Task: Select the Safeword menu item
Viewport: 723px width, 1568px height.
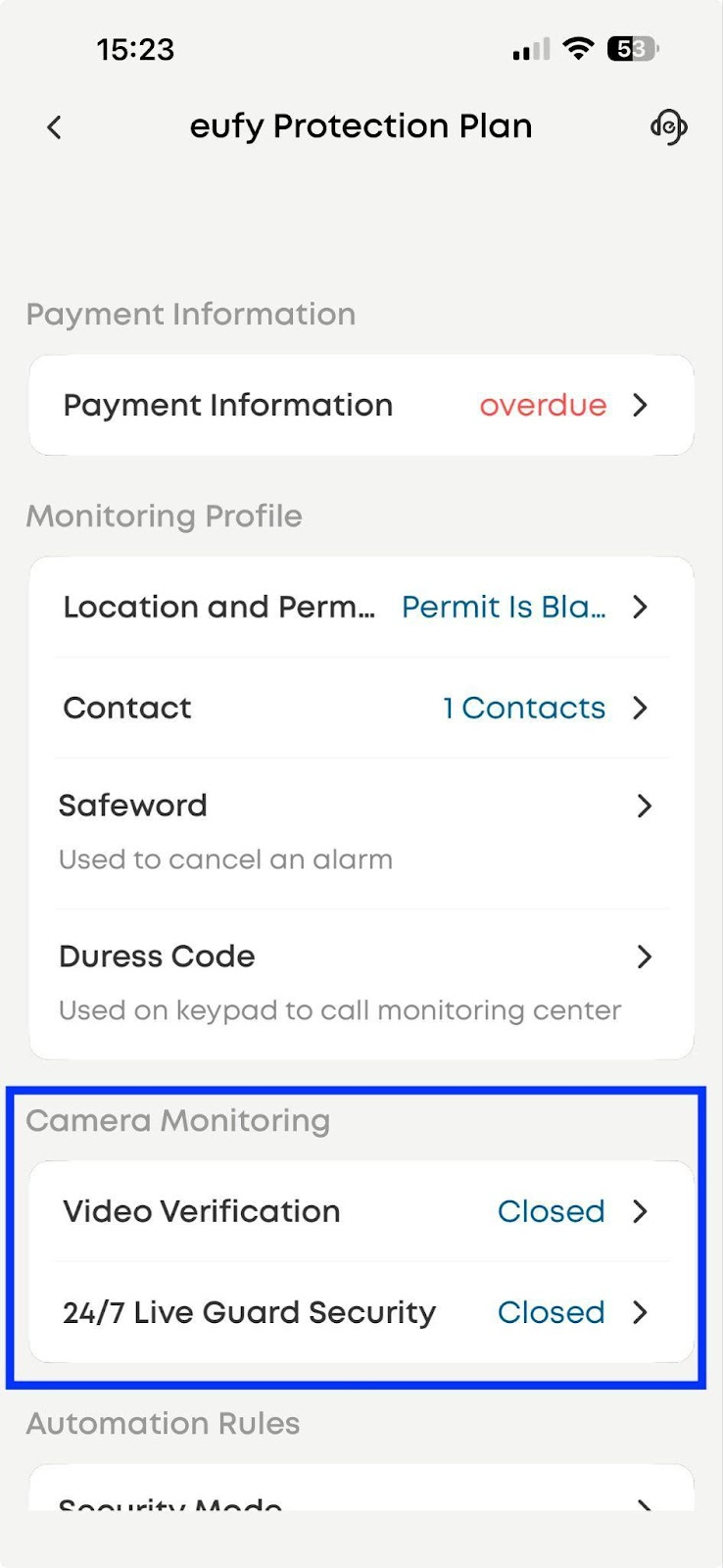Action: [133, 806]
